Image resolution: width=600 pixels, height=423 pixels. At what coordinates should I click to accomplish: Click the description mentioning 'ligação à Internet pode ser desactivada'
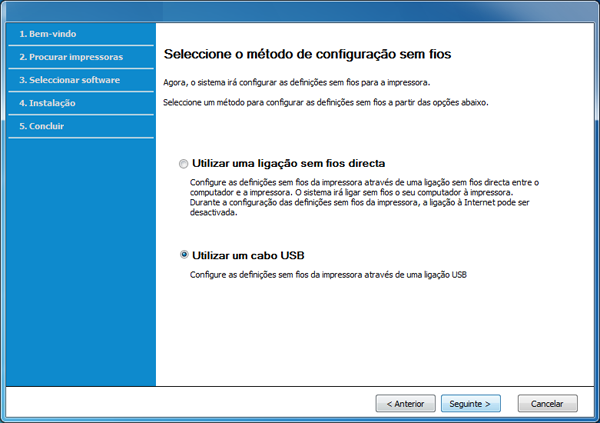[x=364, y=198]
